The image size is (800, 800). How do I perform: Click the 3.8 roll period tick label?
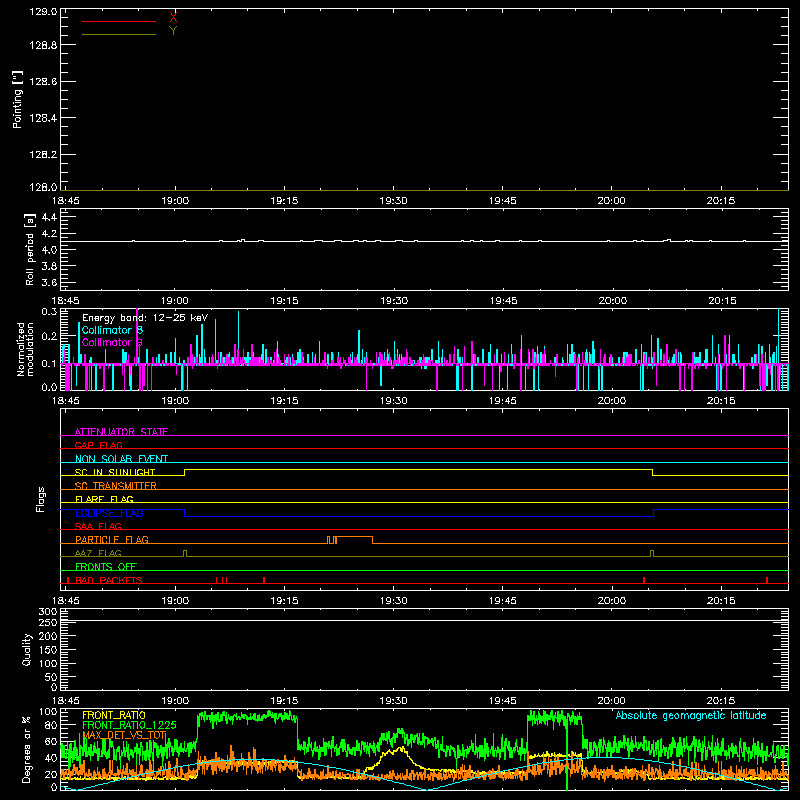tap(49, 266)
